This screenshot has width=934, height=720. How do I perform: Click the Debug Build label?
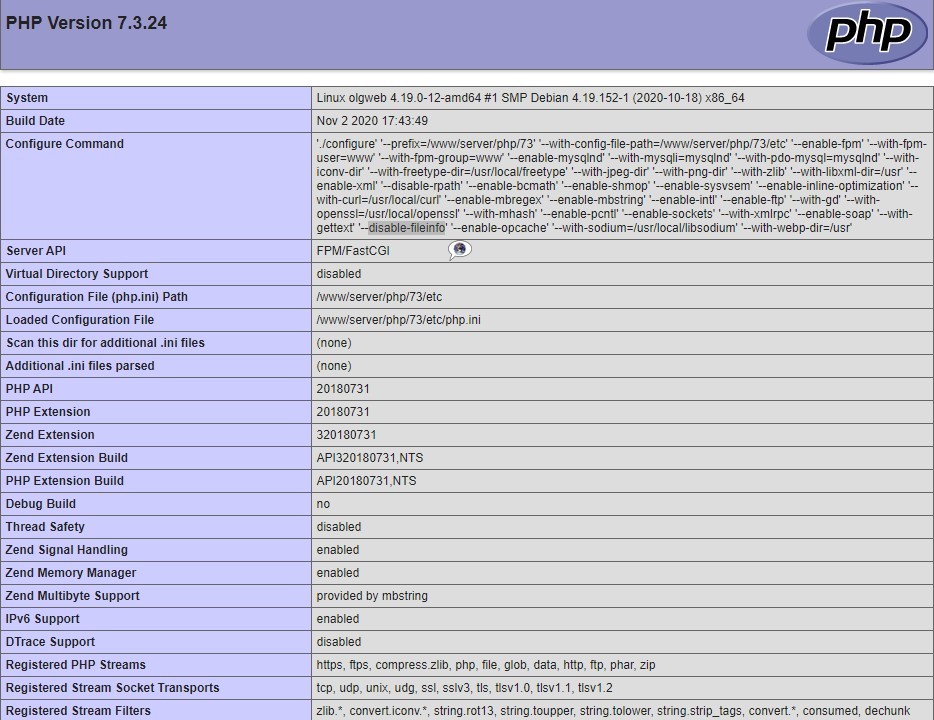coord(41,504)
